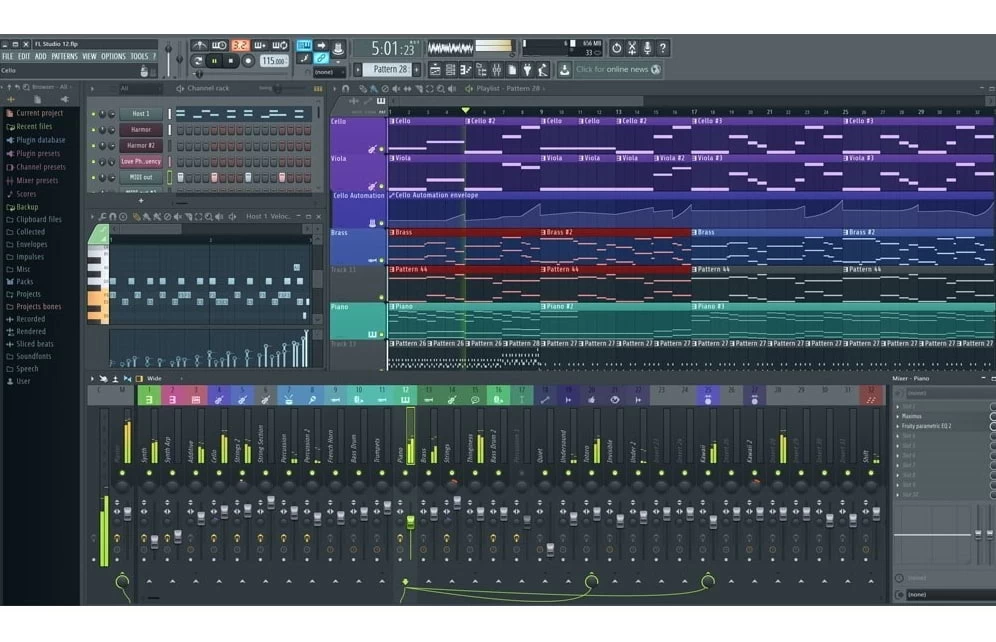
Task: Select the draw tool in the piano roll toolbar
Action: click(136, 216)
